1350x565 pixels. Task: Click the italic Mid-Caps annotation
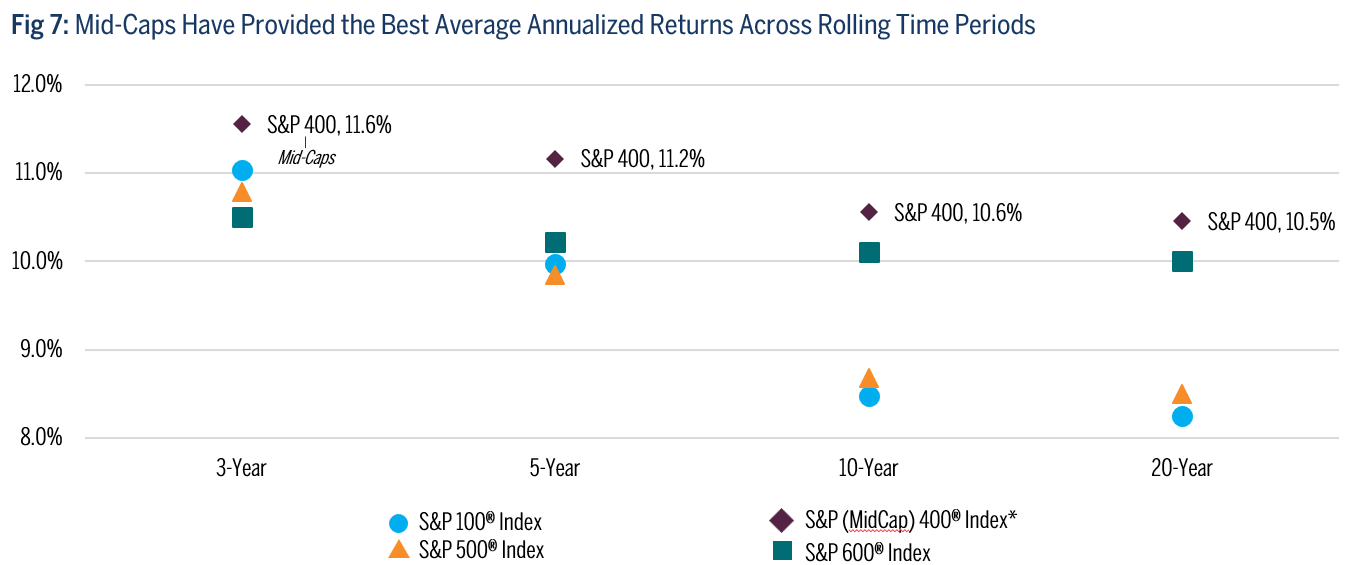(306, 157)
